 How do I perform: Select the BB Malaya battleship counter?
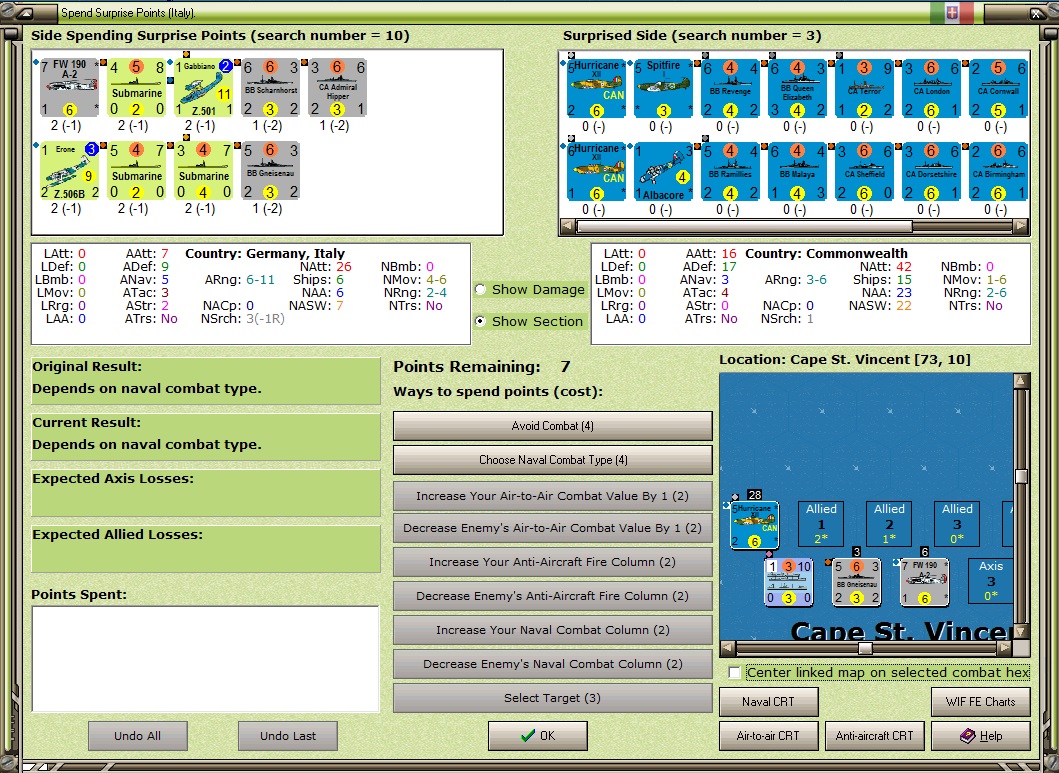pos(797,171)
